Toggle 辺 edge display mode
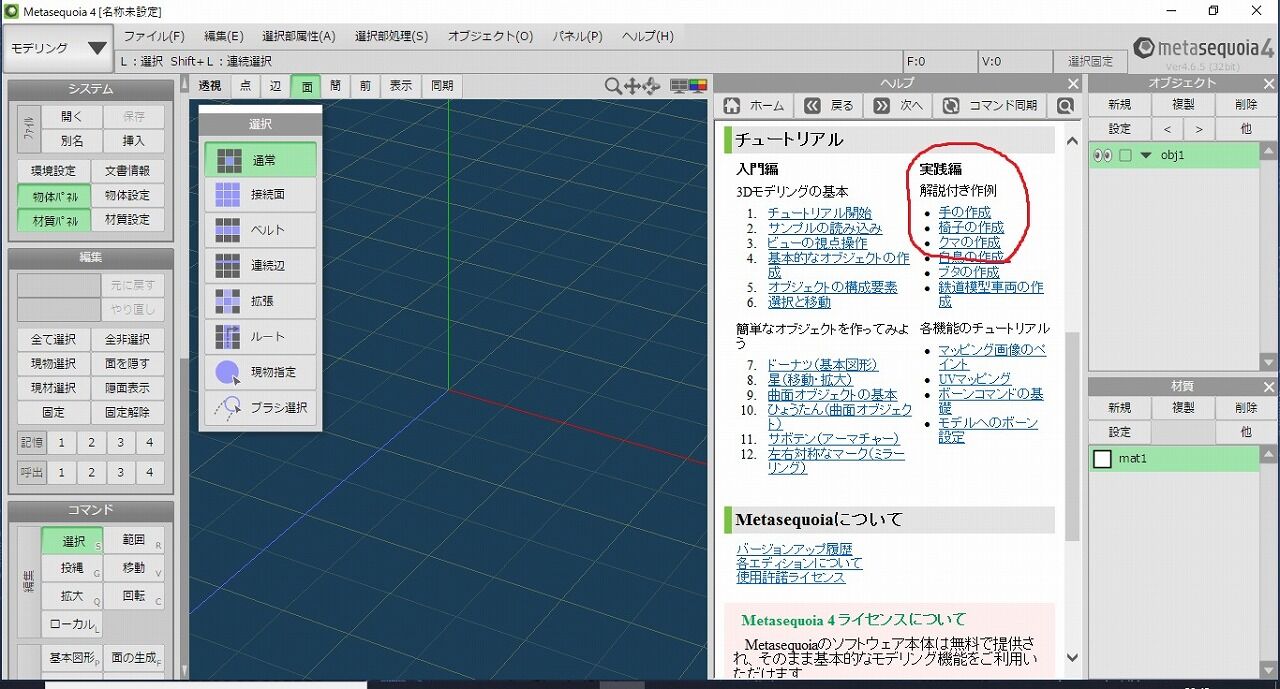Image resolution: width=1280 pixels, height=689 pixels. [x=275, y=86]
